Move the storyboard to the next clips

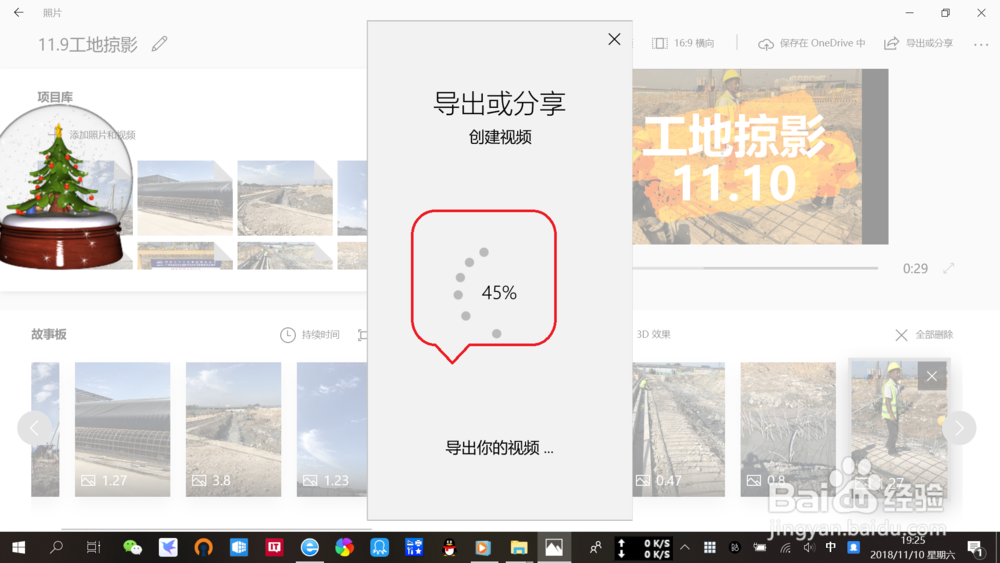click(959, 428)
